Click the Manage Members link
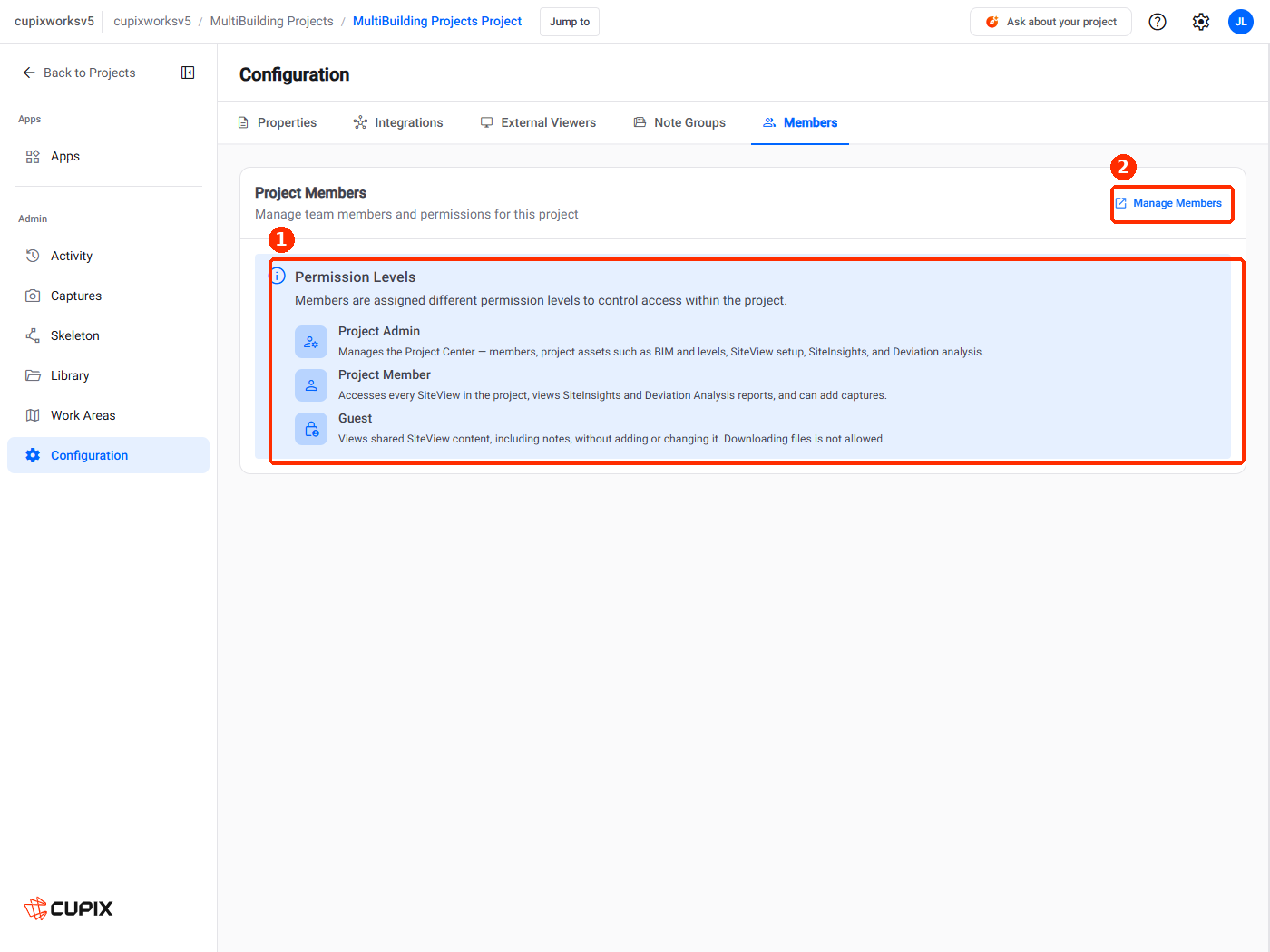1270x952 pixels. click(x=1168, y=203)
